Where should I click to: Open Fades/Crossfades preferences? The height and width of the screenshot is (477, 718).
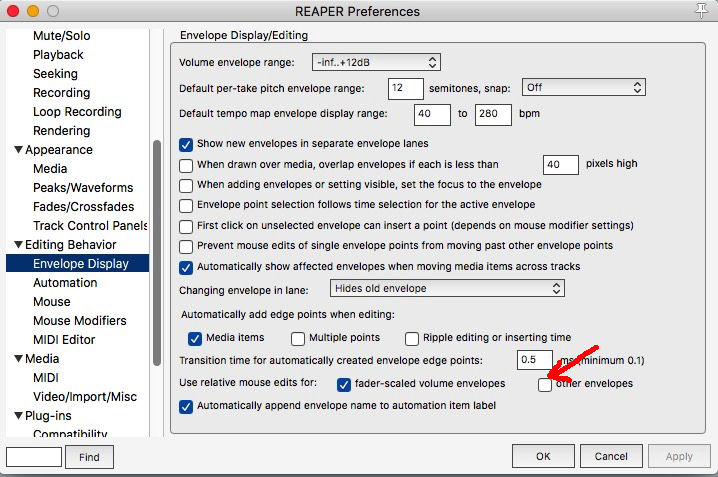(83, 207)
